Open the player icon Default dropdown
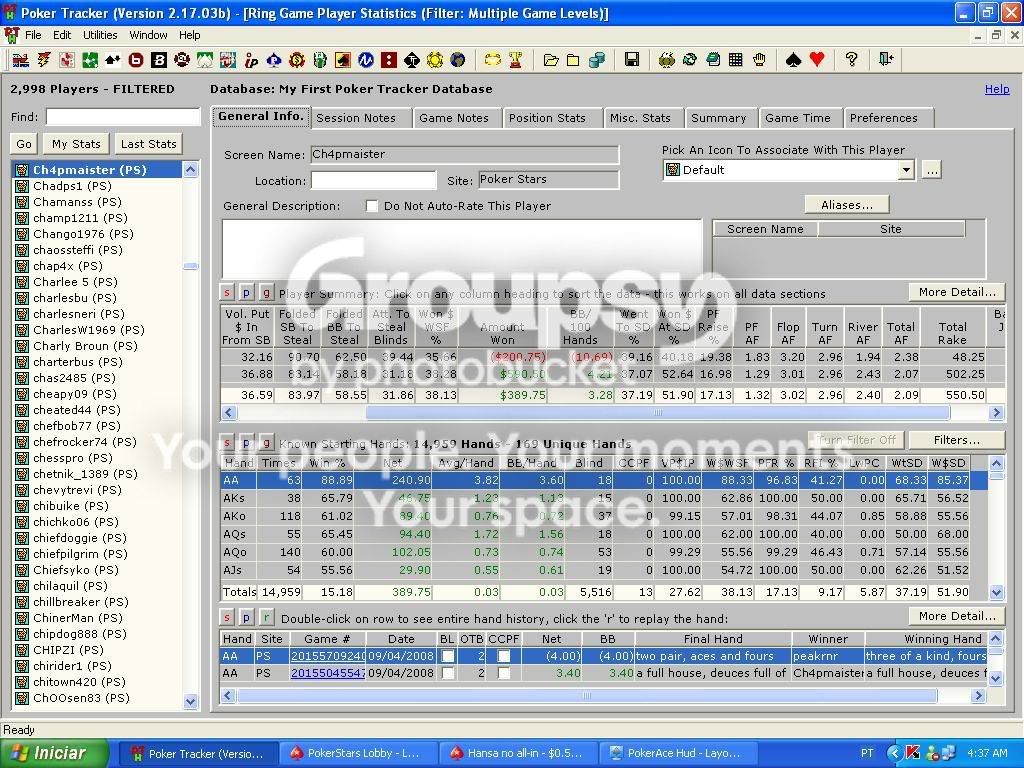Viewport: 1024px width, 768px height. point(906,170)
